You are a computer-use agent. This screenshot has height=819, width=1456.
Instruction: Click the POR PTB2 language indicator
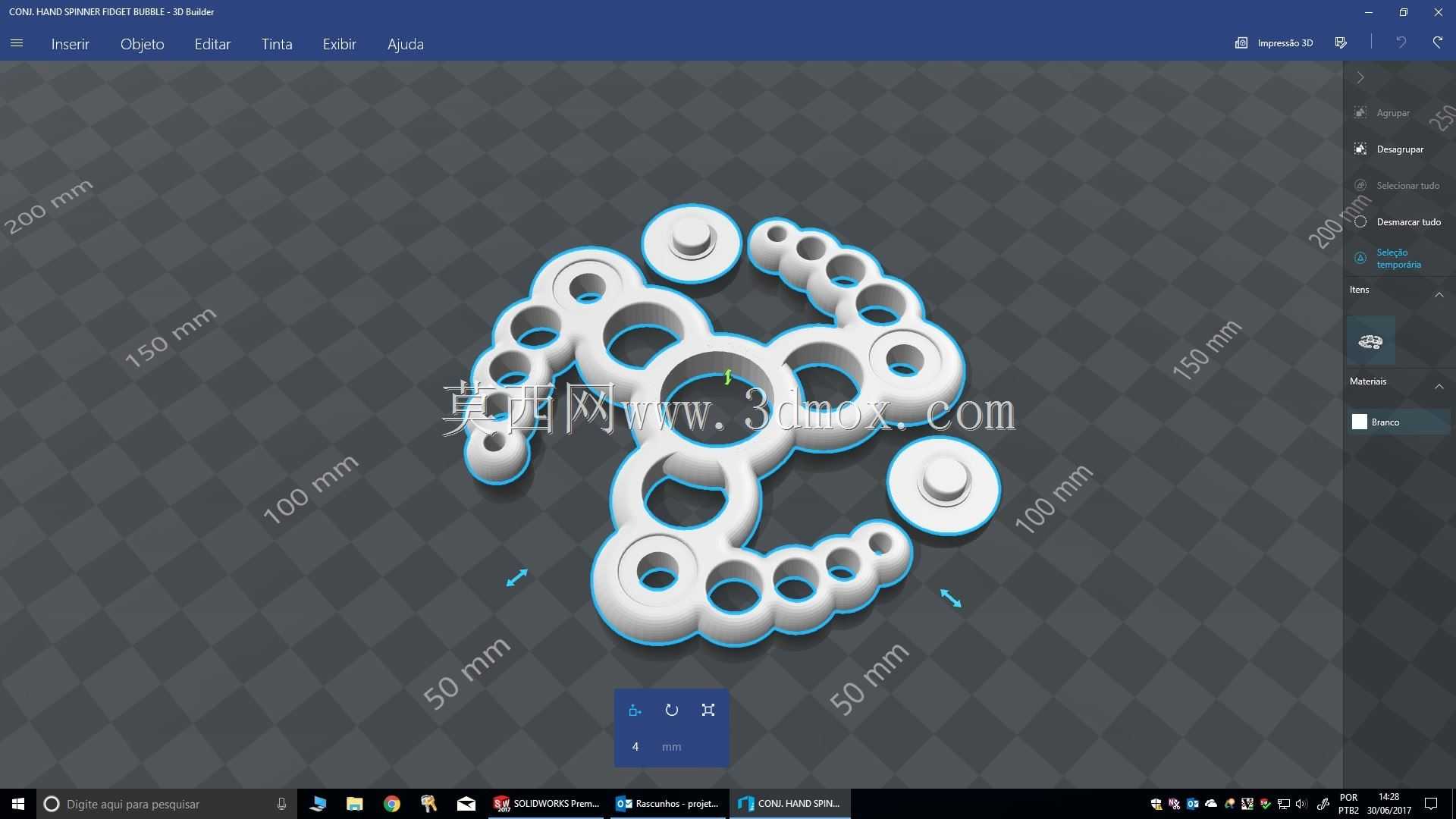click(1349, 804)
